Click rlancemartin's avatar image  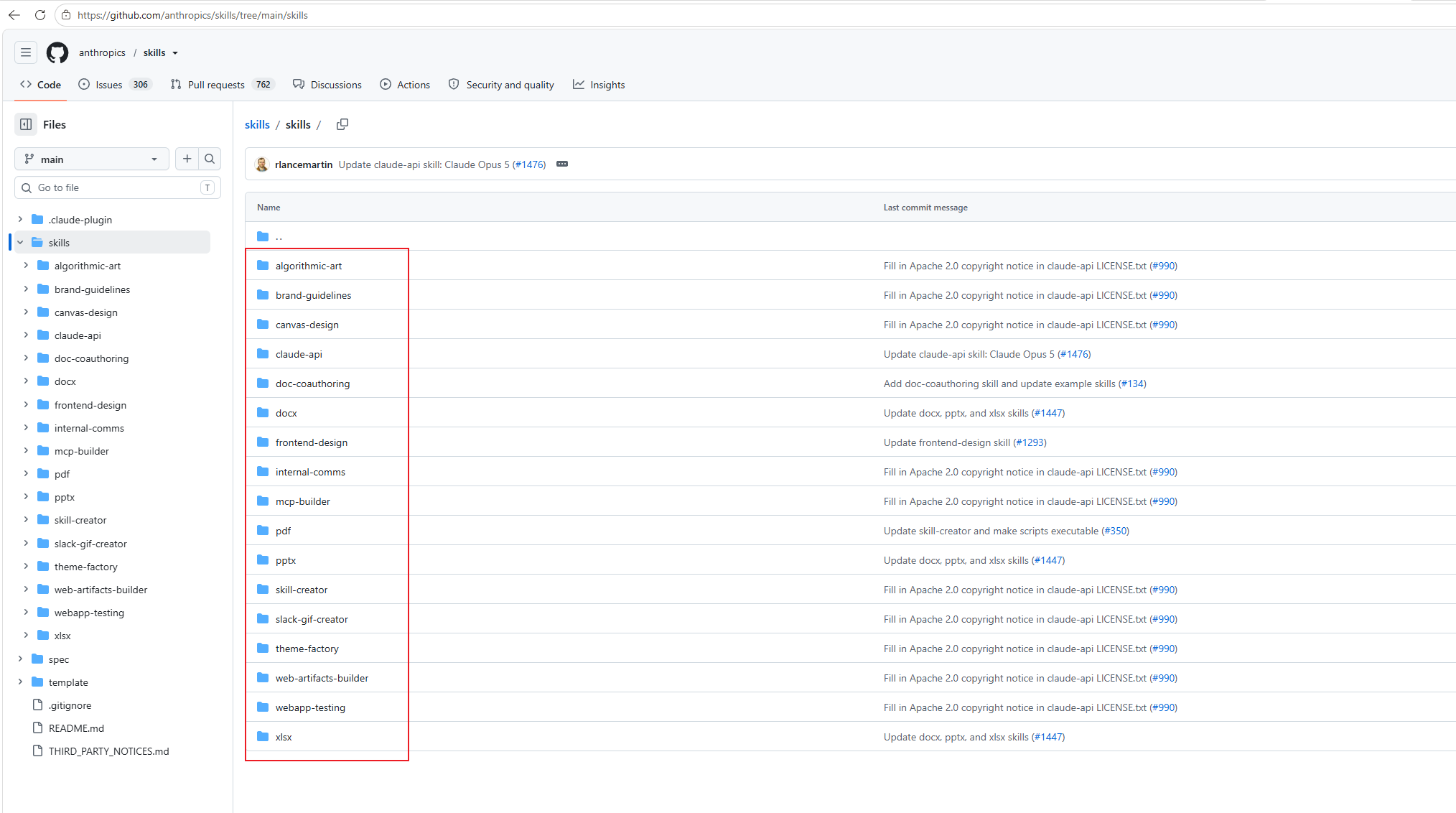[x=262, y=164]
